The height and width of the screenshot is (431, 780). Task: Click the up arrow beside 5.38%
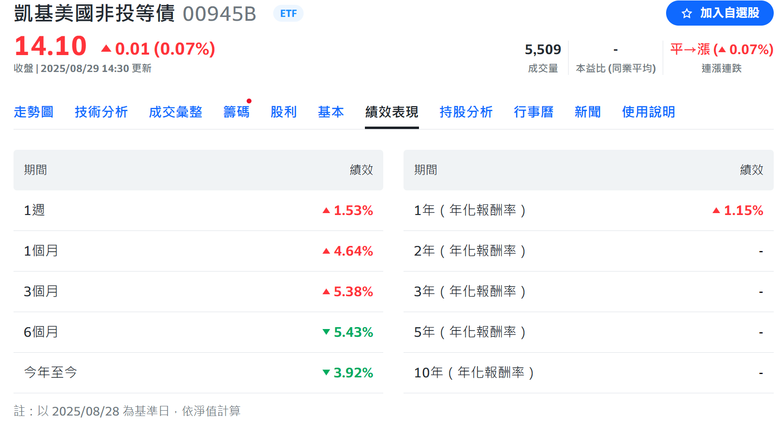tap(326, 292)
